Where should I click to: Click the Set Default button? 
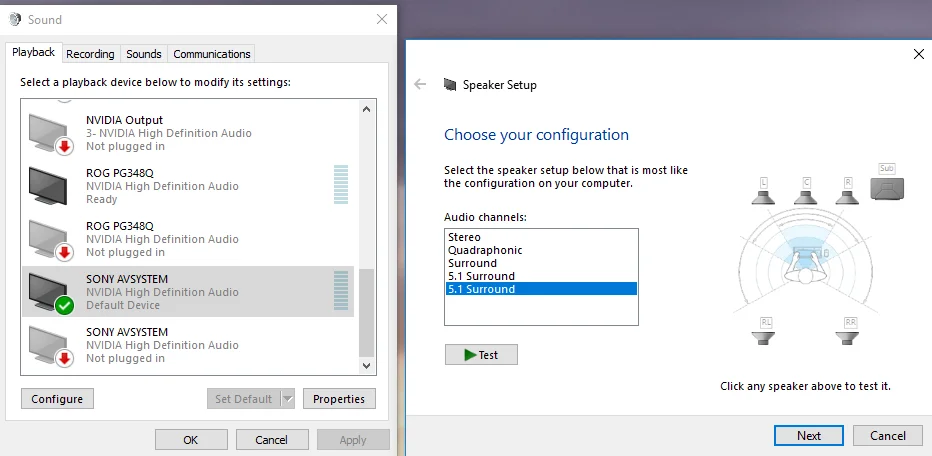[x=244, y=399]
